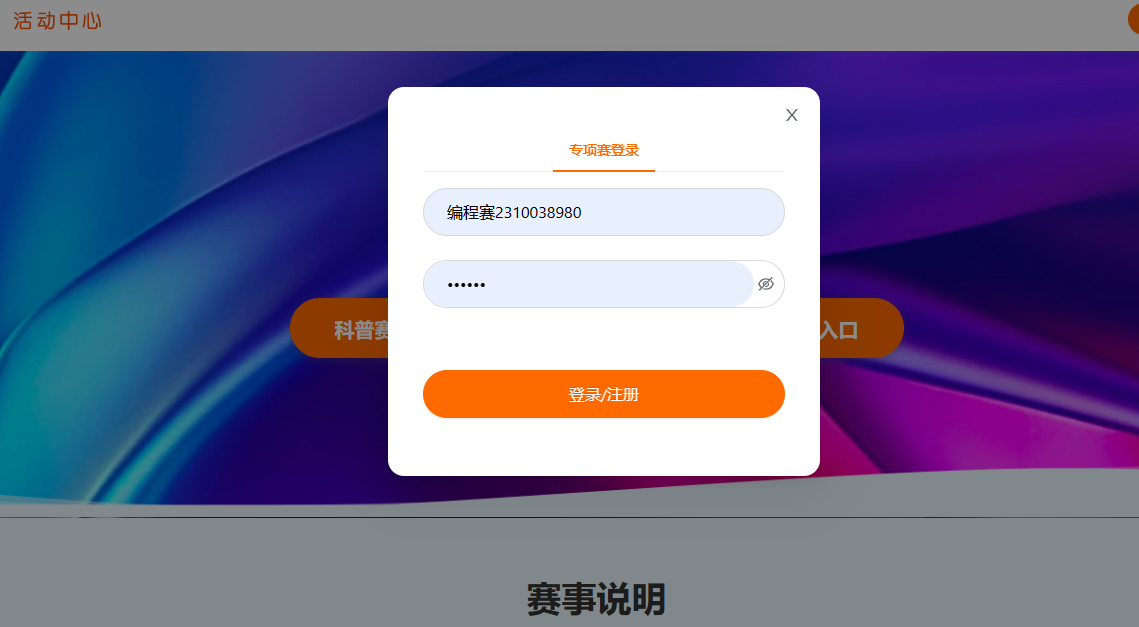This screenshot has width=1139, height=627.
Task: Click the orange underline beneath 专项赛登录
Action: pyautogui.click(x=604, y=171)
